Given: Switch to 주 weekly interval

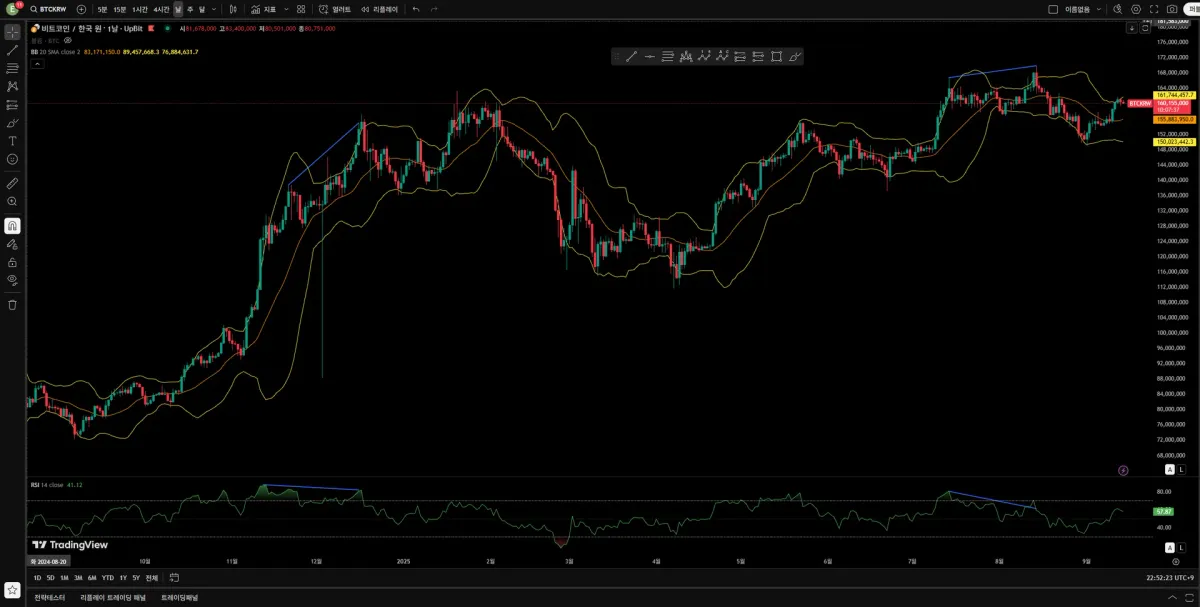Looking at the screenshot, I should point(190,9).
